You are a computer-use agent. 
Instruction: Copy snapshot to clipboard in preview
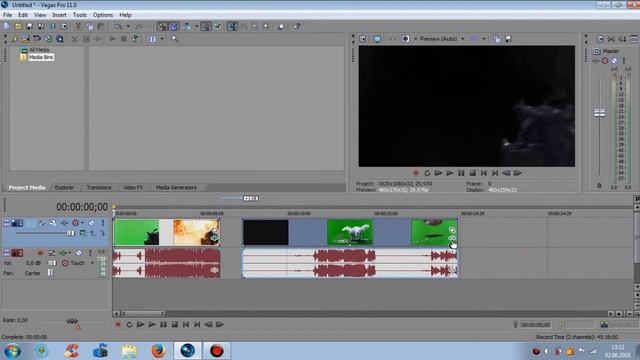point(496,39)
